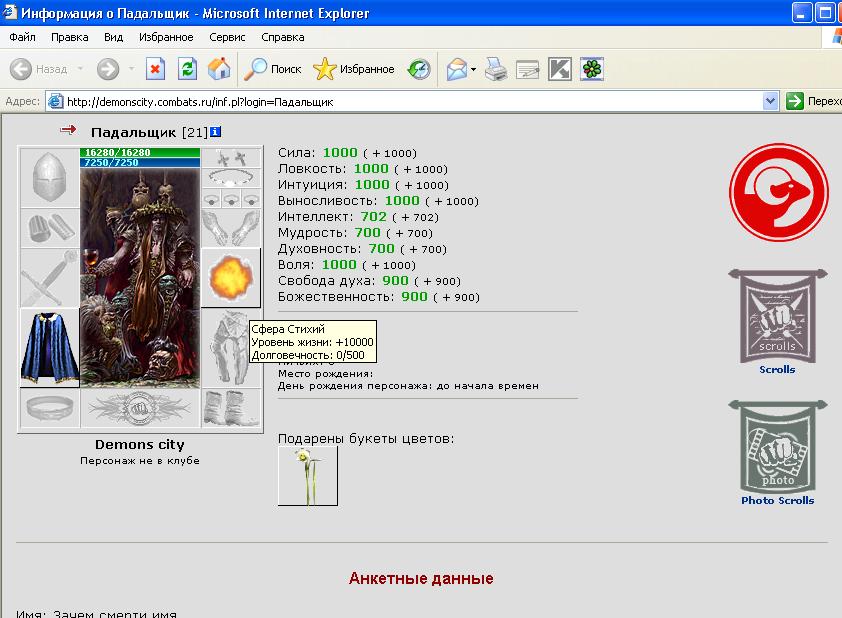This screenshot has width=842, height=618.
Task: Open the Photo Scrolls link
Action: 777,500
